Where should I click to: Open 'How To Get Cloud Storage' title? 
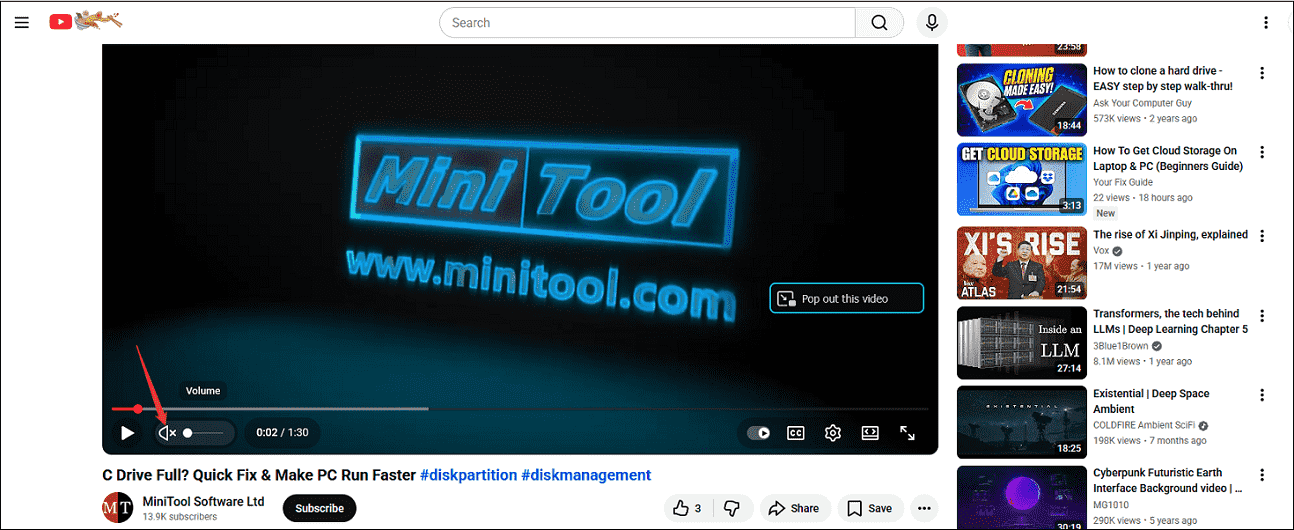point(1168,159)
